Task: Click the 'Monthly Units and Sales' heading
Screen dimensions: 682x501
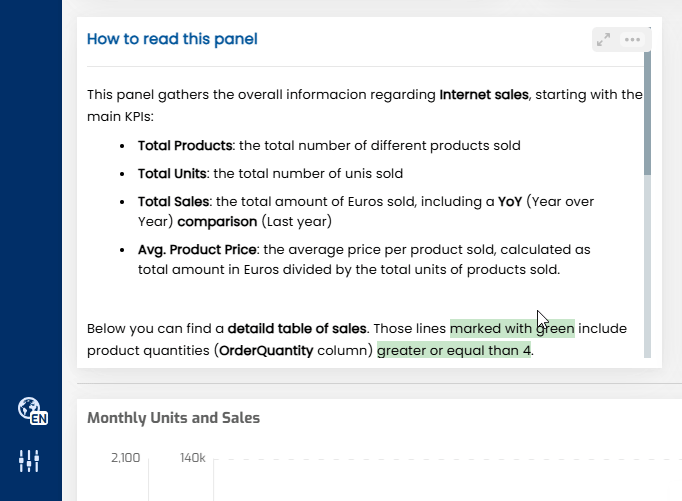Action: point(173,418)
